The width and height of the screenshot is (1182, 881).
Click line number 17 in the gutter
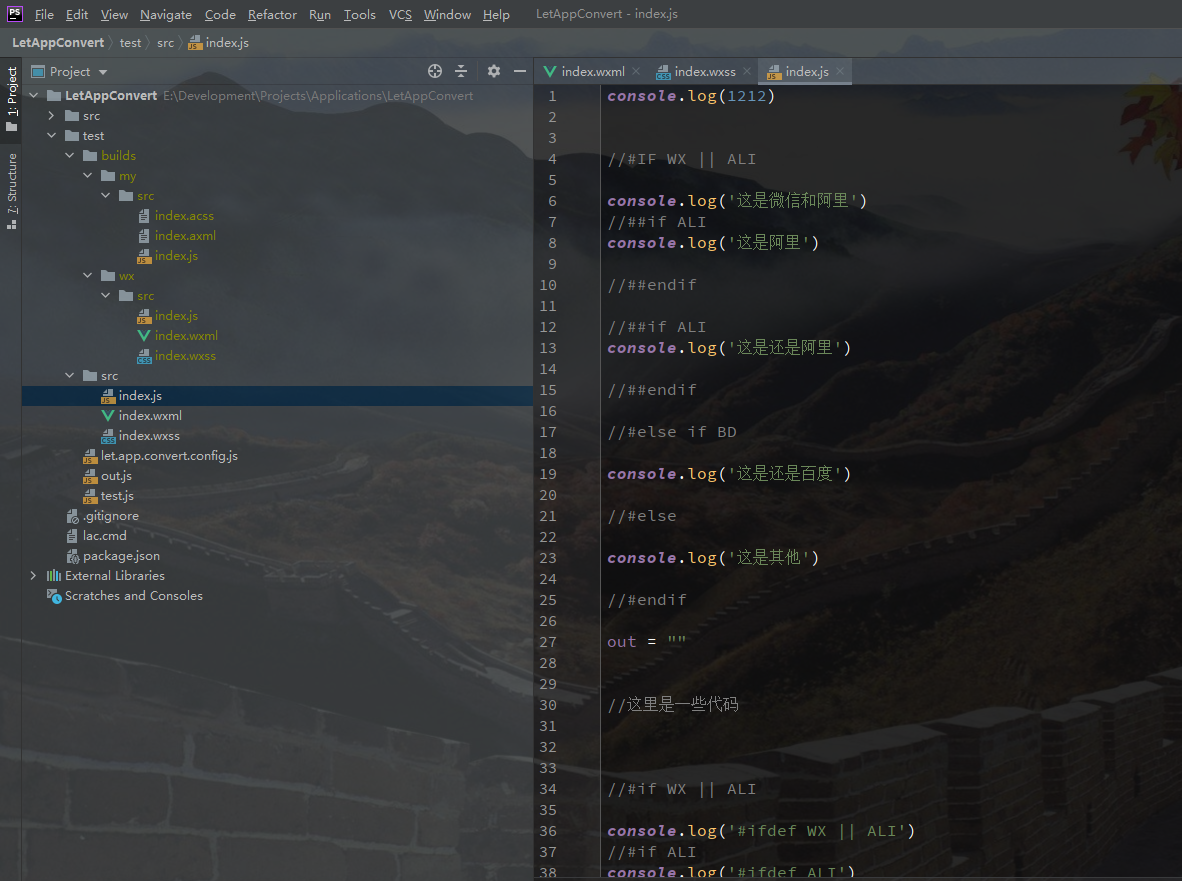(548, 433)
